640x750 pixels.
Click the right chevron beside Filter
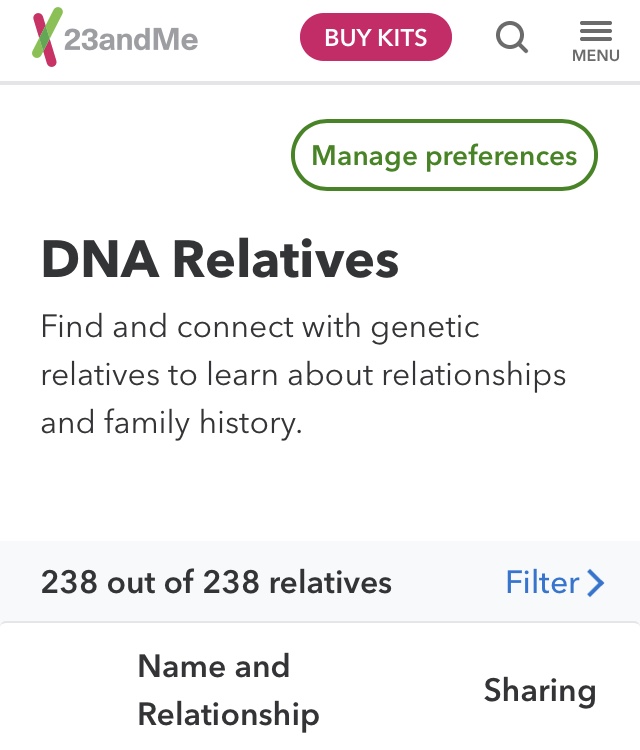tap(596, 582)
